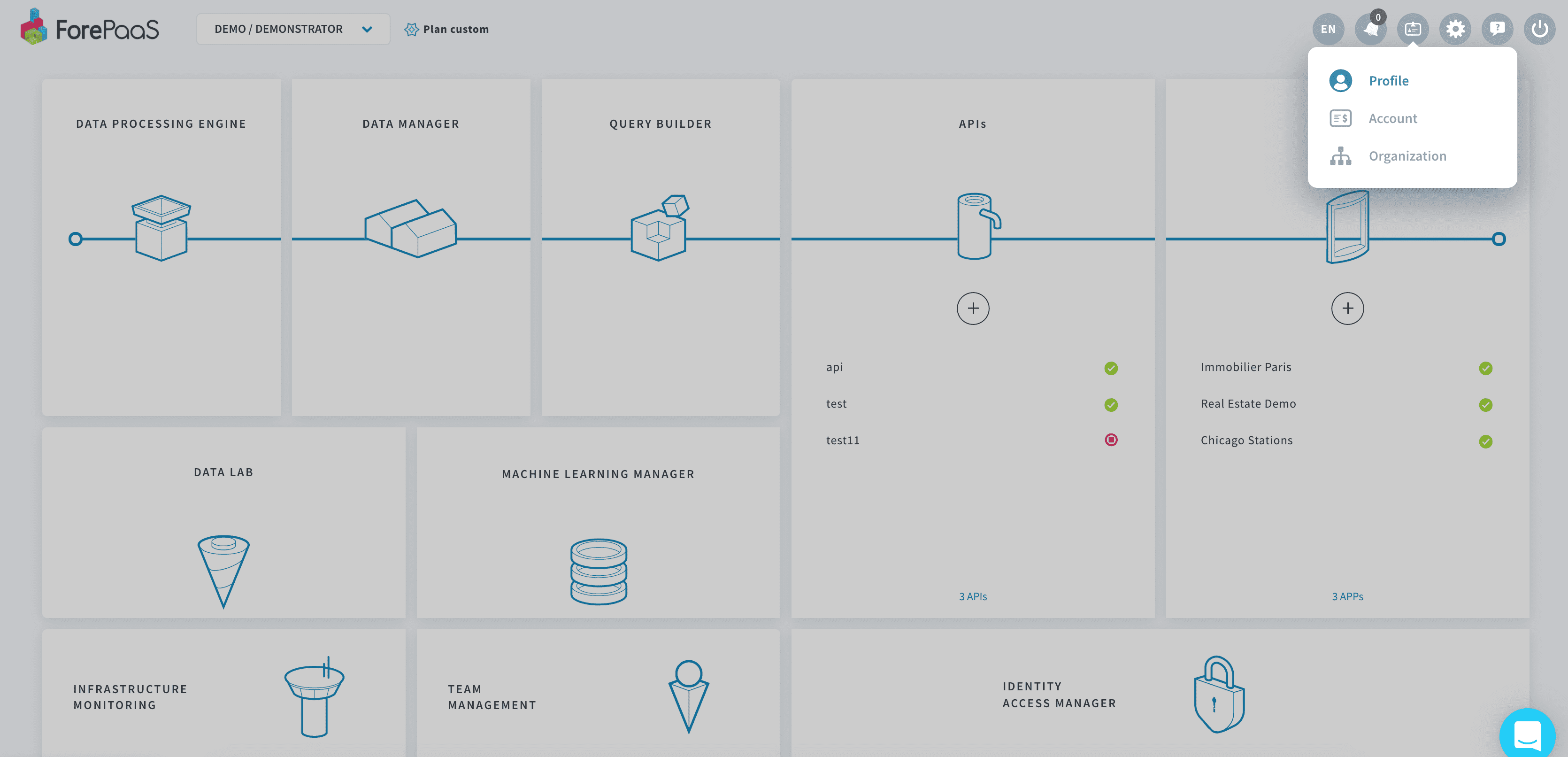Expand the DEMO / DEMONSTRATOR dataplant dropdown
This screenshot has width=1568, height=757.
tap(293, 29)
